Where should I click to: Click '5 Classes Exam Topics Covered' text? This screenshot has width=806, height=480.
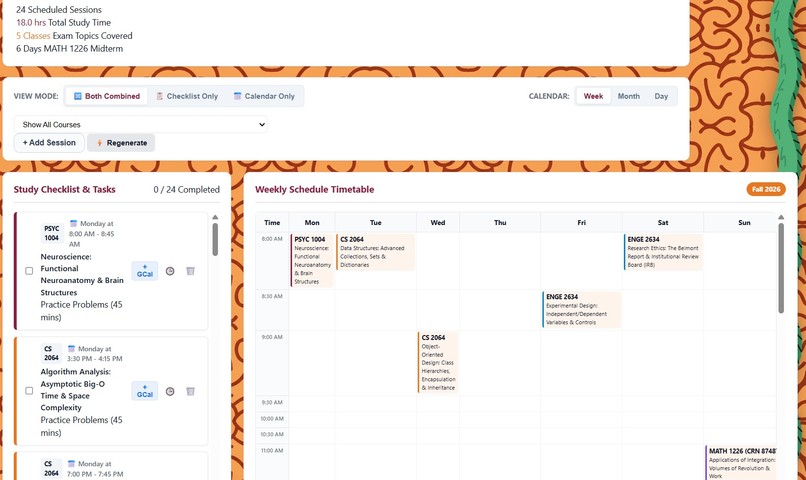click(x=74, y=35)
